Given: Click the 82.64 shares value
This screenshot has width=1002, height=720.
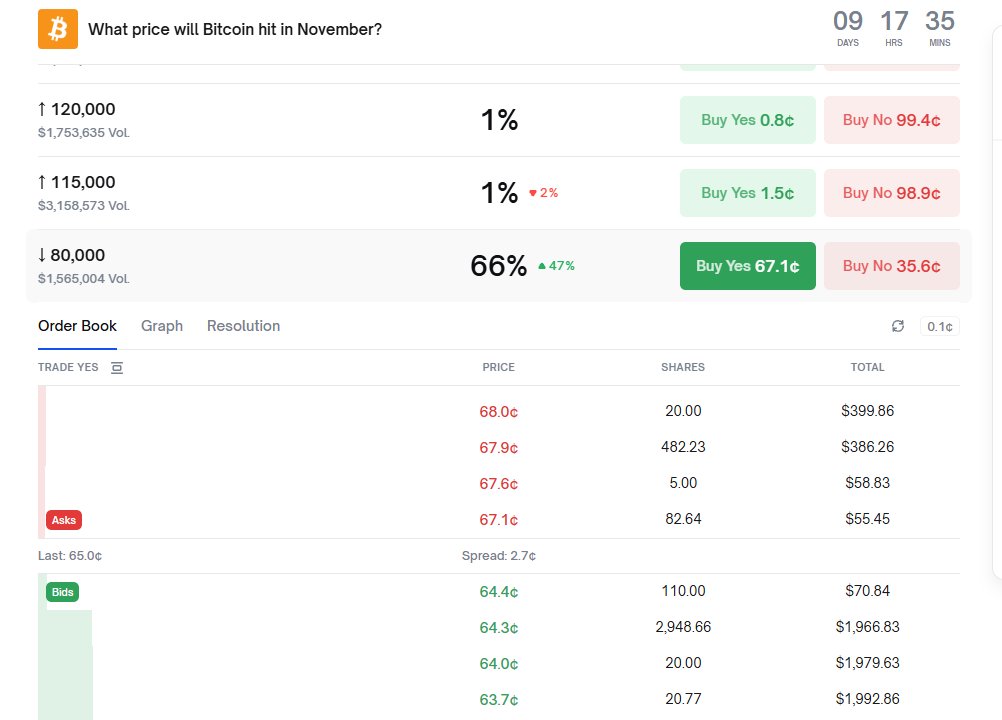Looking at the screenshot, I should (683, 519).
